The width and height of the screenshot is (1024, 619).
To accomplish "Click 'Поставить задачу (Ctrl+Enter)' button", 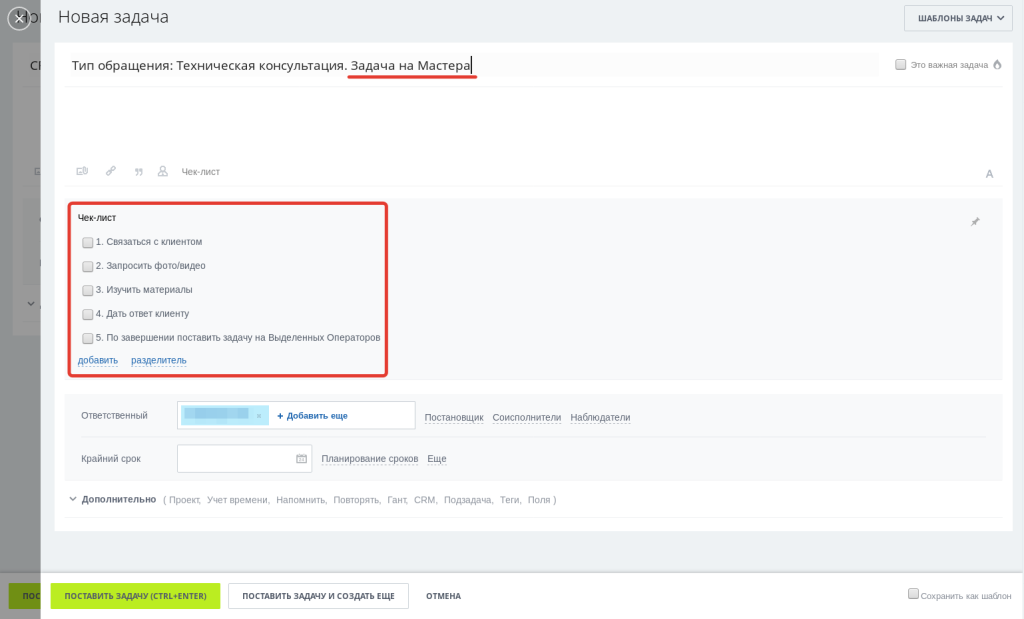I will click(x=135, y=596).
